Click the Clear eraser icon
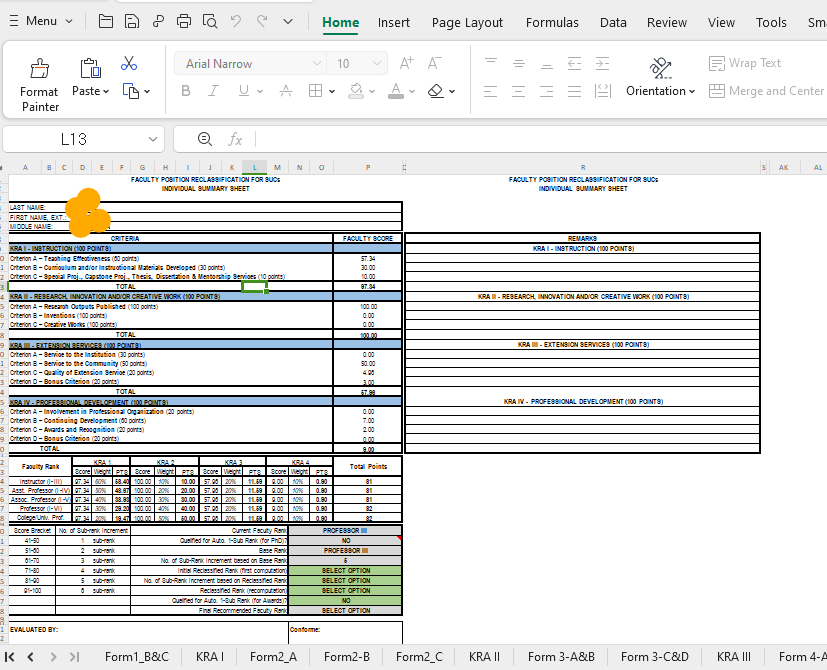Screen dimensions: 827x670 pos(436,91)
